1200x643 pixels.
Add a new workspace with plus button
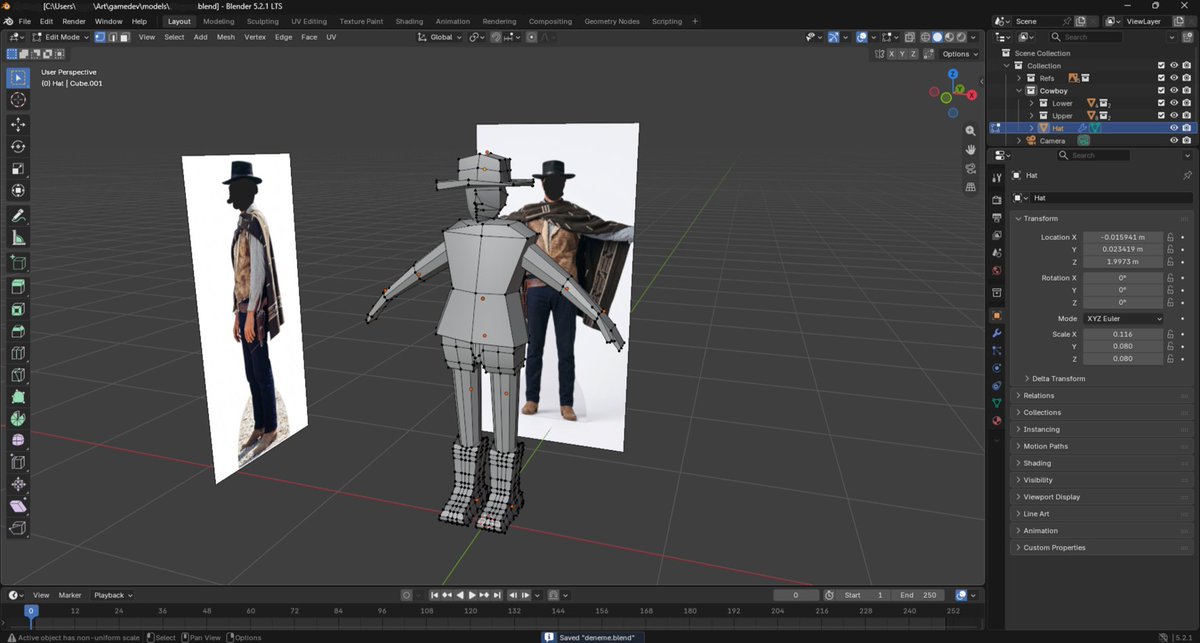[696, 21]
